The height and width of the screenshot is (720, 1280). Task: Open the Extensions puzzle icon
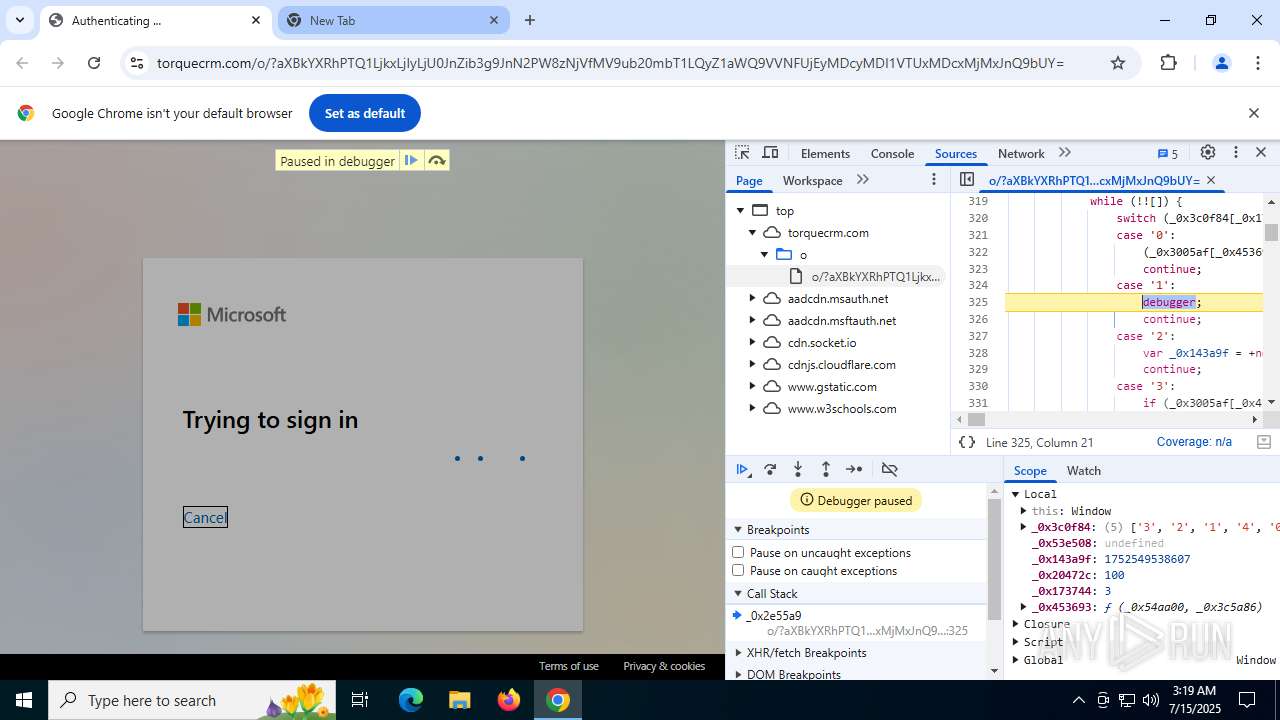point(1168,63)
